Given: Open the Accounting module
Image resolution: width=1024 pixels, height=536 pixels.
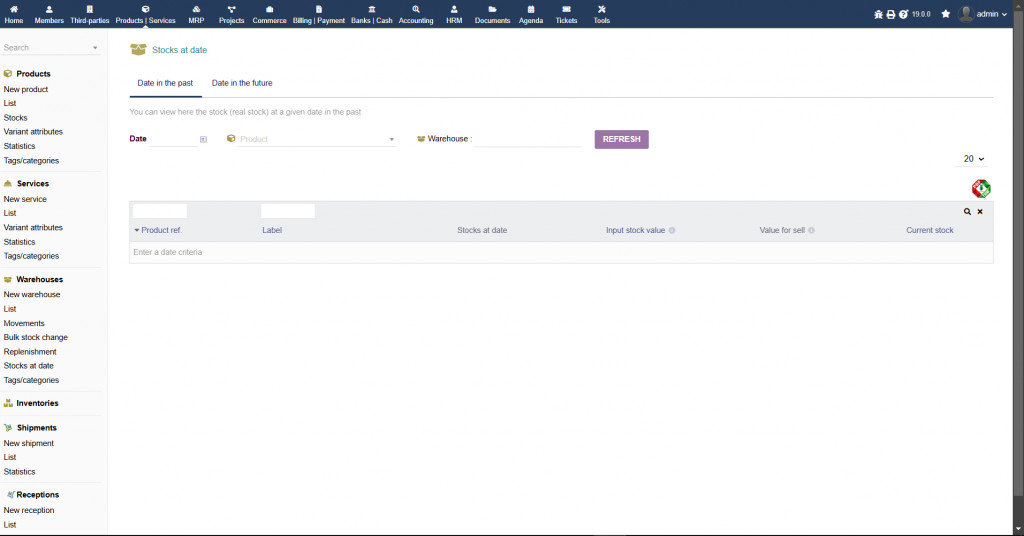Looking at the screenshot, I should click(x=416, y=14).
